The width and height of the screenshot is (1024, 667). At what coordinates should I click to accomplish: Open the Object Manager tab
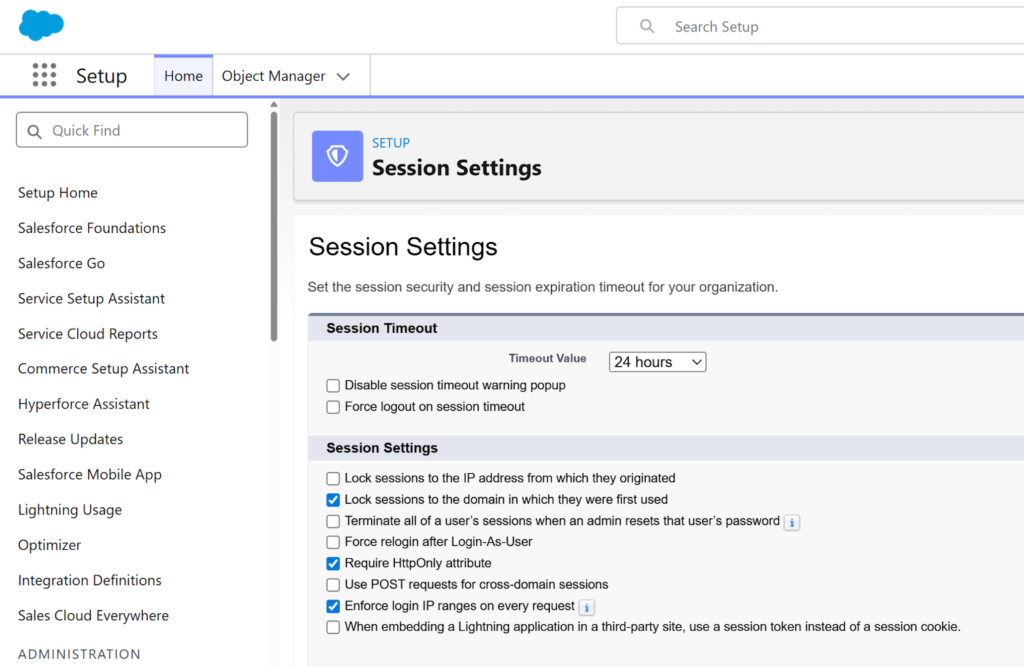point(273,76)
